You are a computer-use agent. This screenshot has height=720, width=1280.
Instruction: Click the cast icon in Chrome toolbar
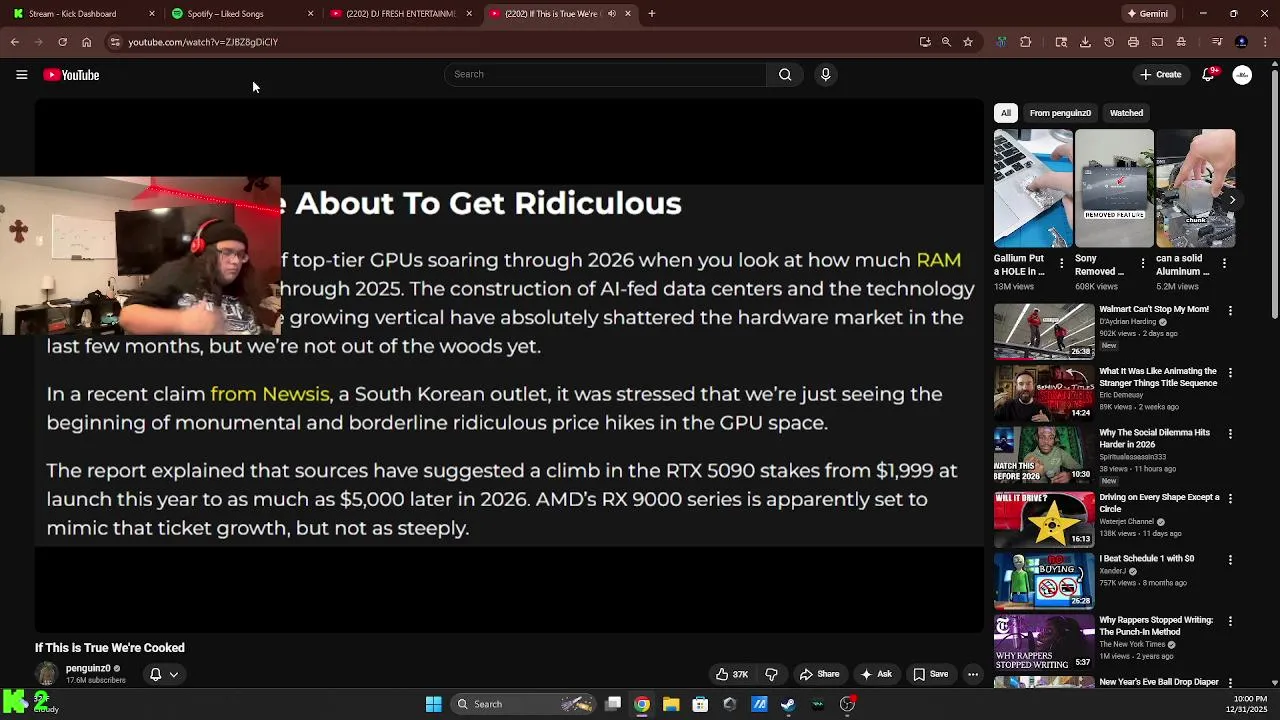pyautogui.click(x=1157, y=42)
